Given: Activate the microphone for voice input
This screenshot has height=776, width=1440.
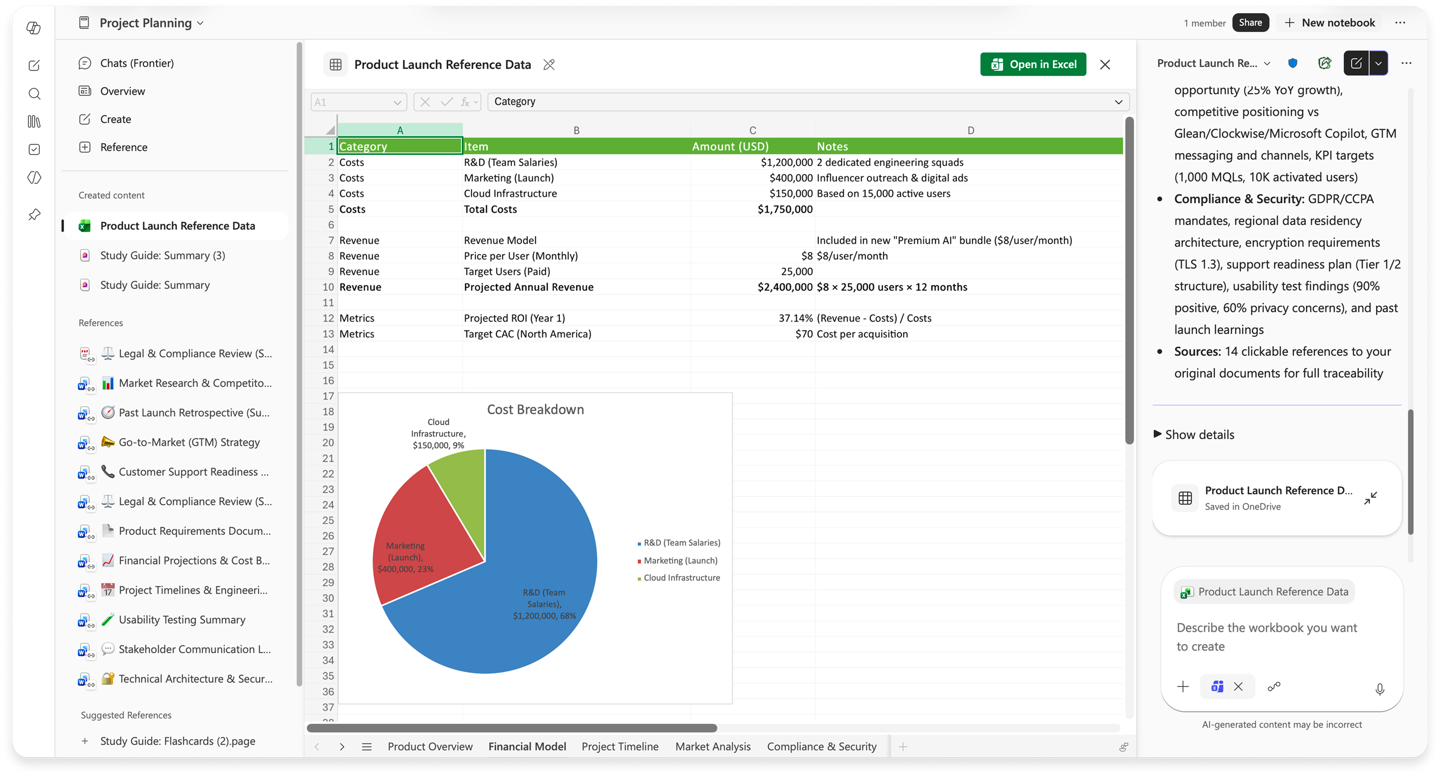Looking at the screenshot, I should coord(1379,689).
